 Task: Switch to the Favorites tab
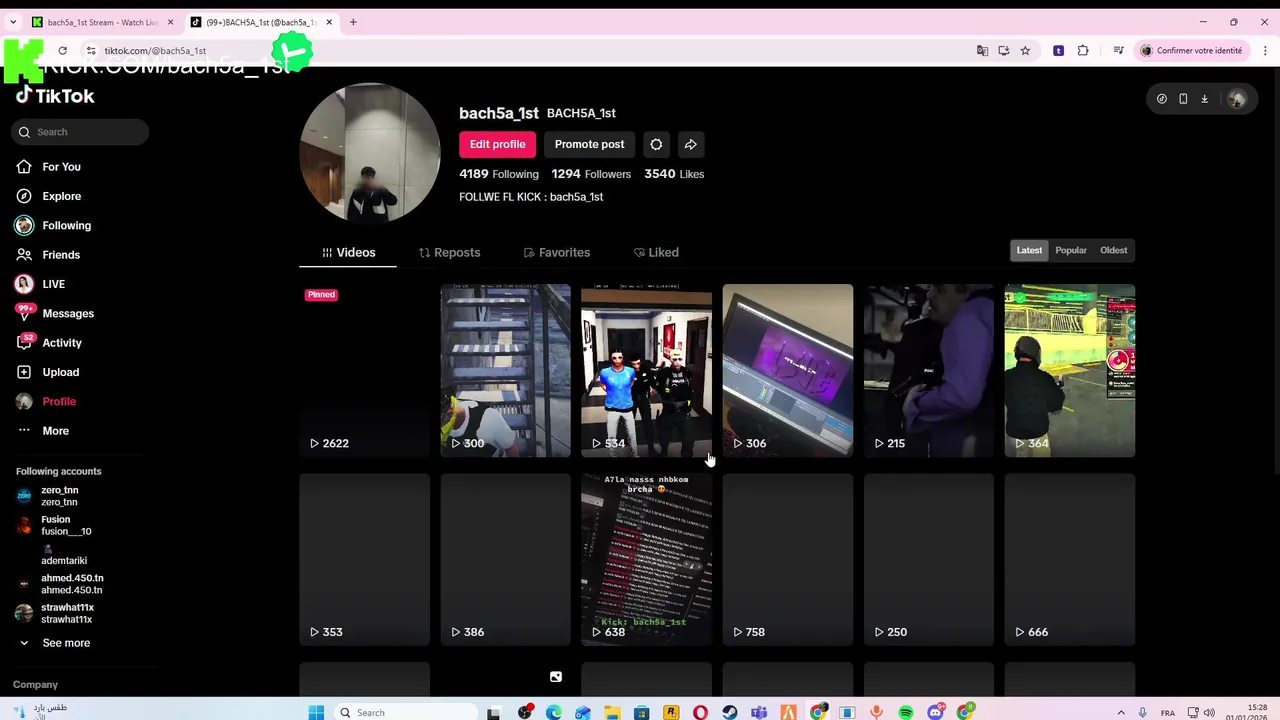coord(557,253)
